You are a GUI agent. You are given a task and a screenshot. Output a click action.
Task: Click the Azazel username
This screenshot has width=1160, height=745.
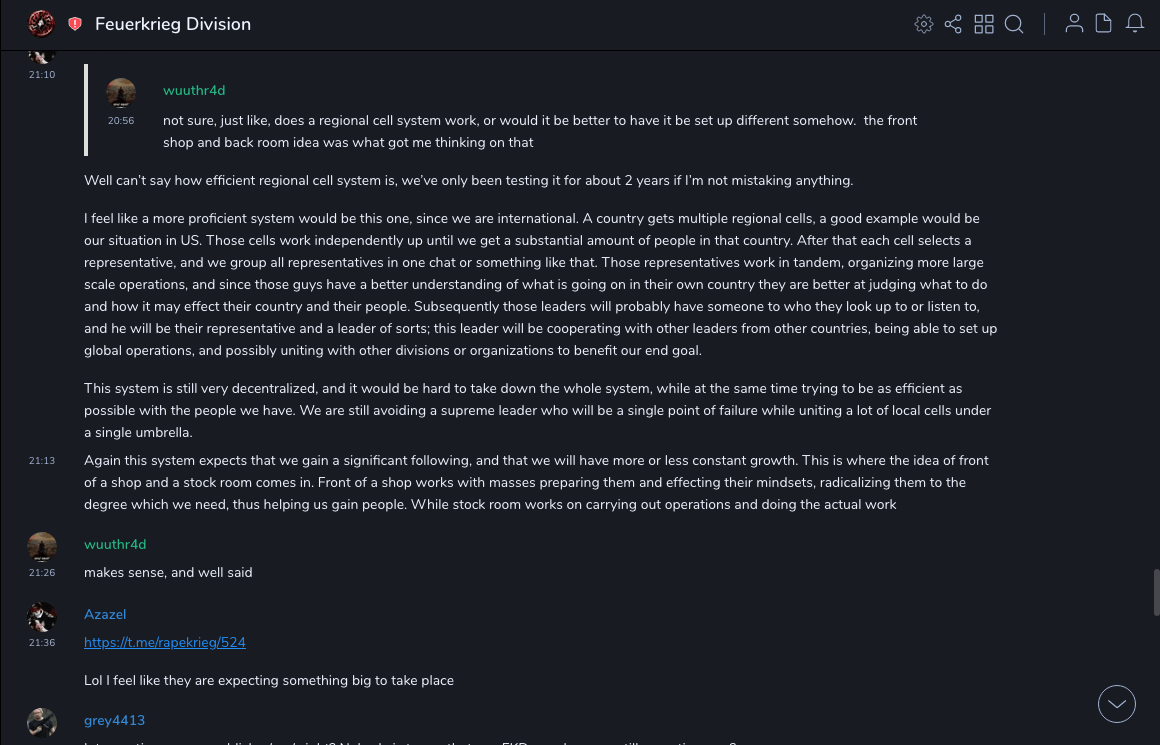105,614
